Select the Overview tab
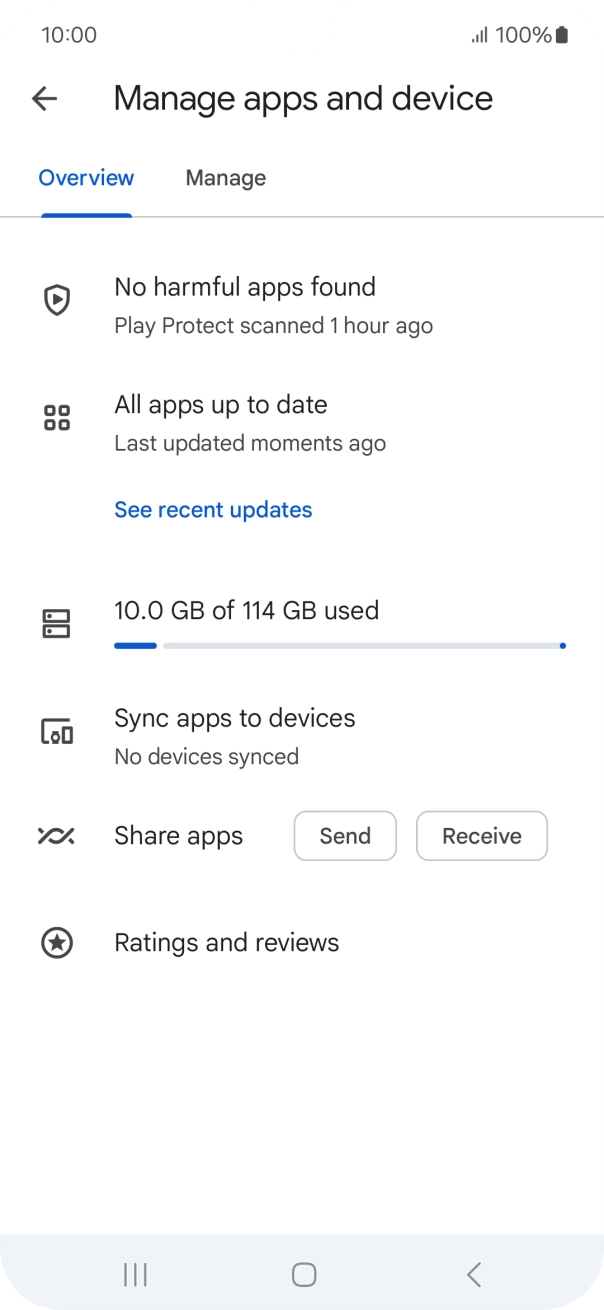 pyautogui.click(x=86, y=178)
